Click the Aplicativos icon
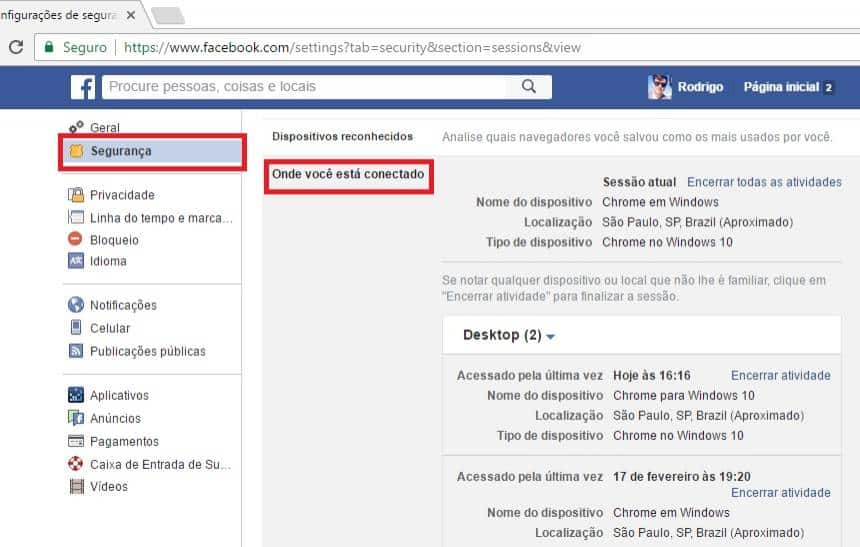The image size is (860, 547). [76, 394]
